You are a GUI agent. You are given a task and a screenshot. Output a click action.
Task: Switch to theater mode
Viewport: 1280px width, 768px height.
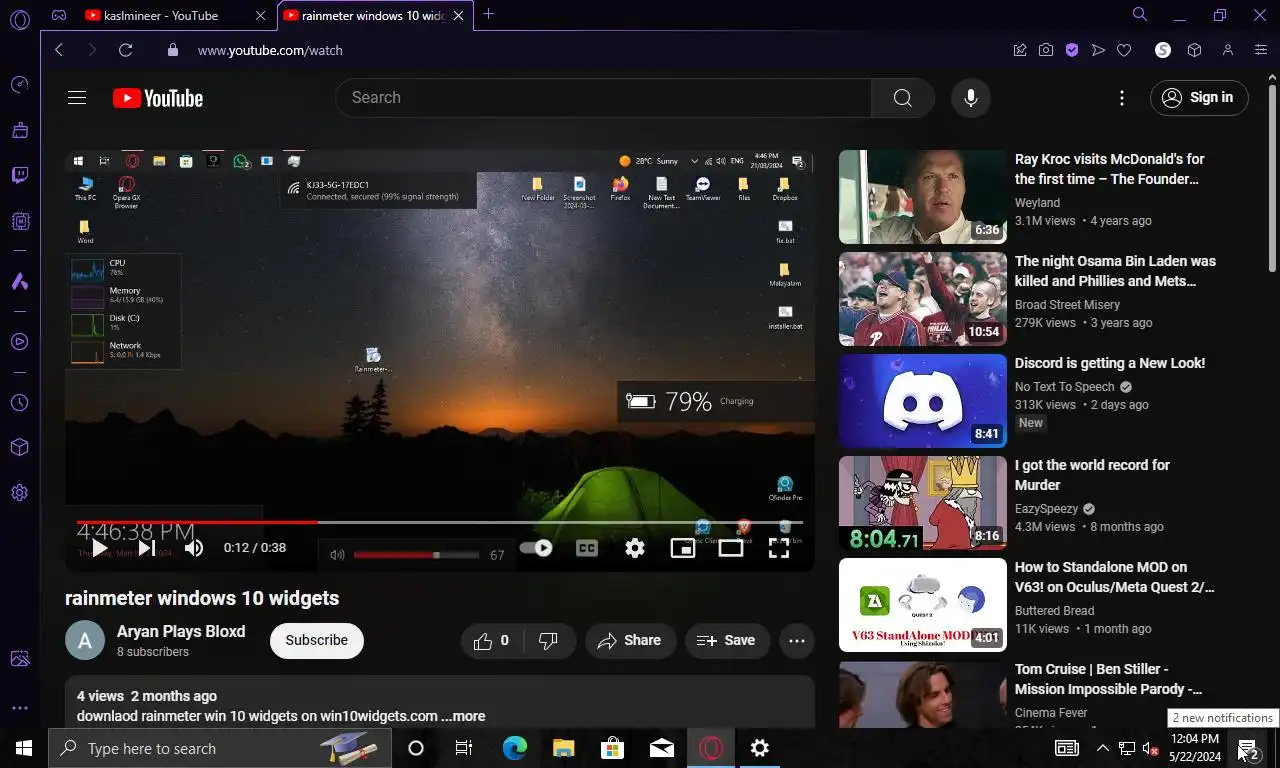click(731, 548)
